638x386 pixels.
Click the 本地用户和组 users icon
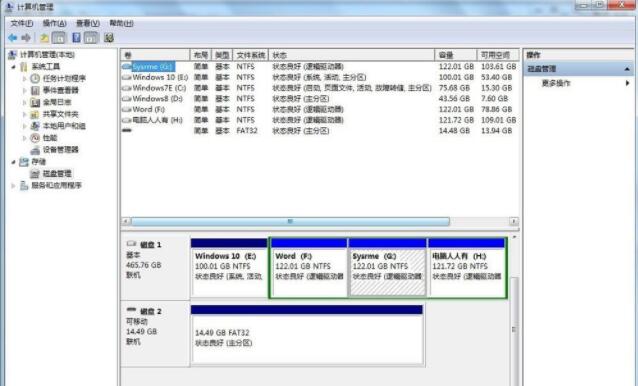click(35, 126)
